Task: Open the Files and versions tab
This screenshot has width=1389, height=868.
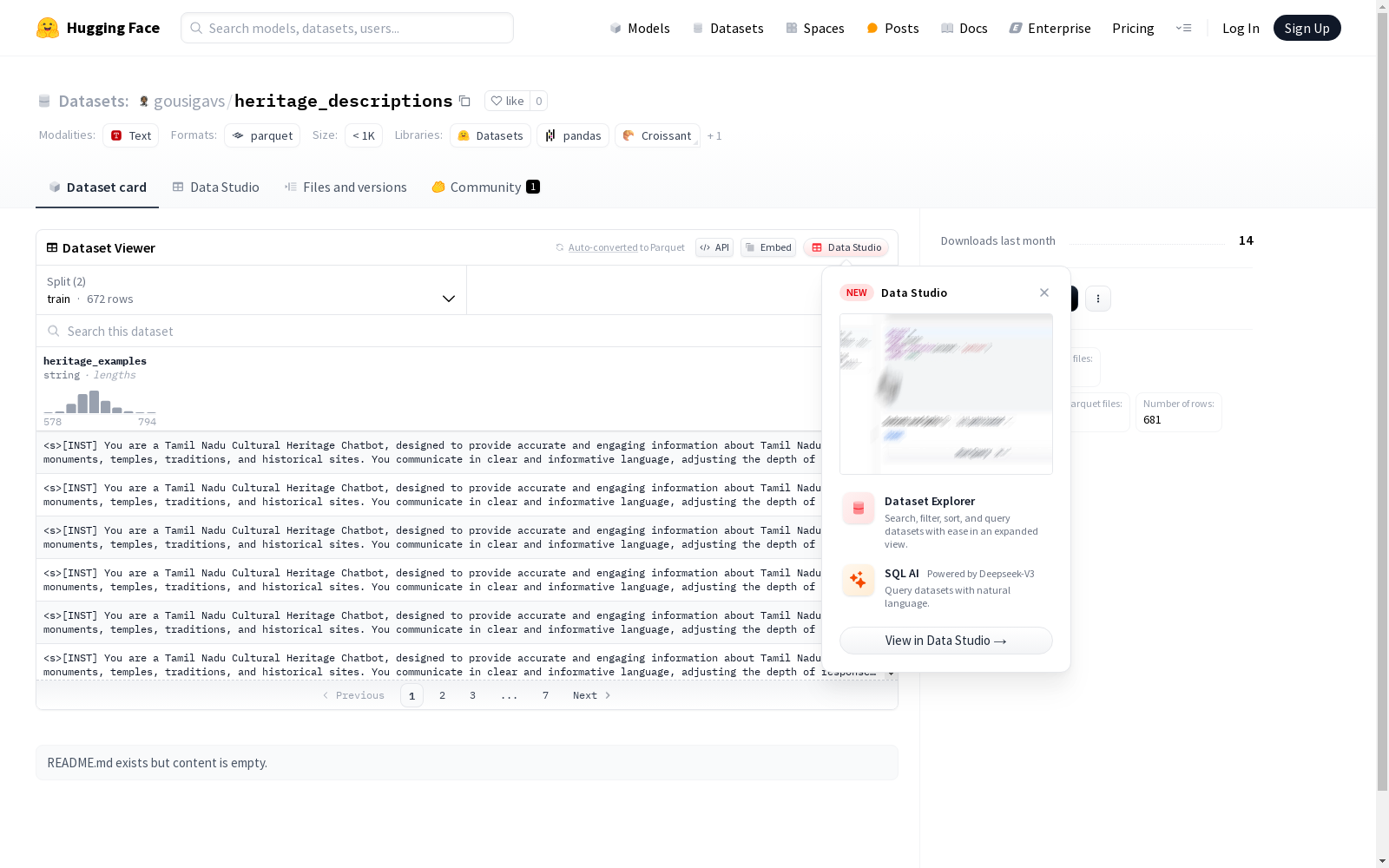Action: click(x=346, y=187)
